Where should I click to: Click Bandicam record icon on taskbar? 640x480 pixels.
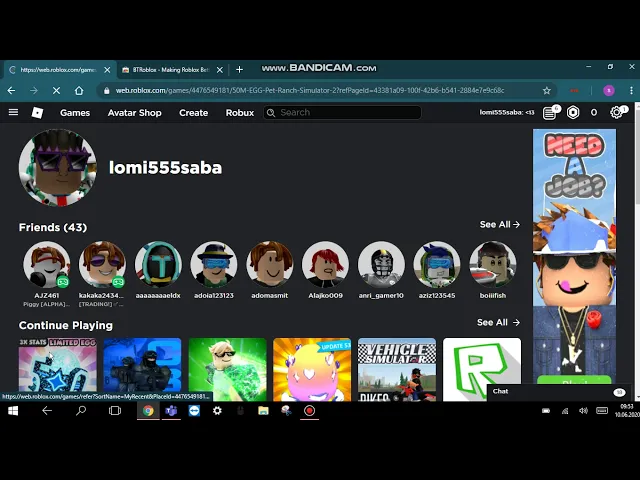point(309,411)
